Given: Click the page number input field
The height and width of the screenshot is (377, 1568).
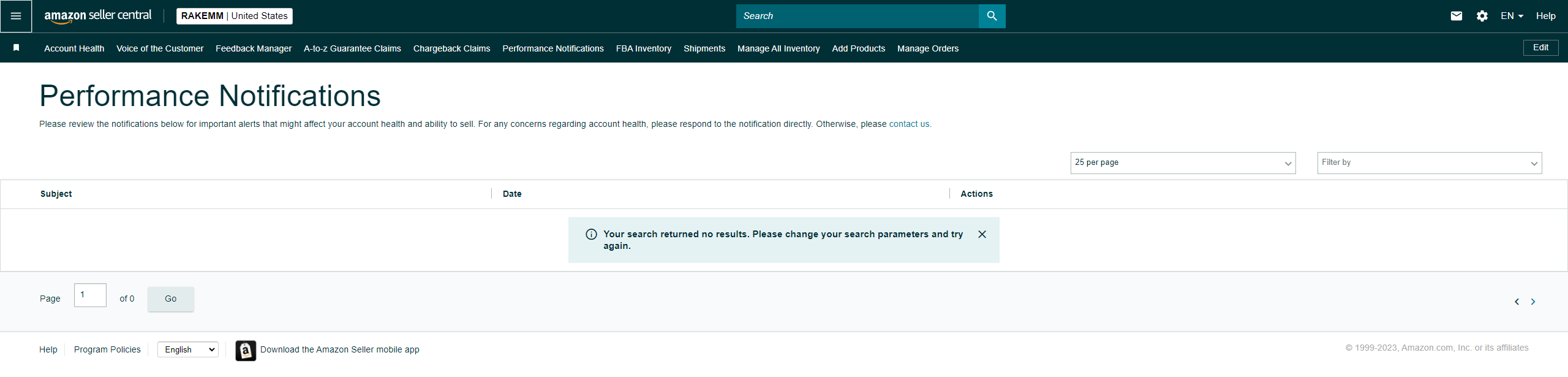Looking at the screenshot, I should pos(90,295).
